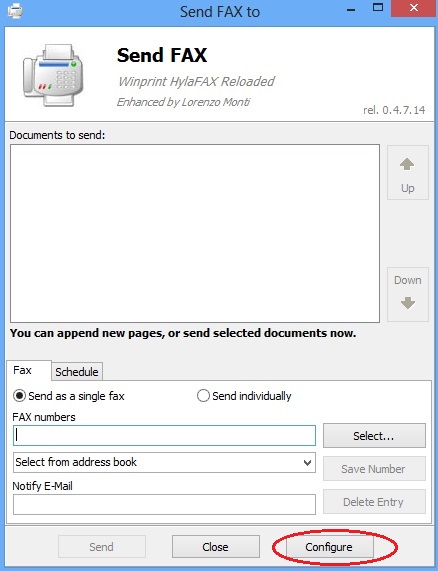Open Configure settings dialog

tap(329, 547)
